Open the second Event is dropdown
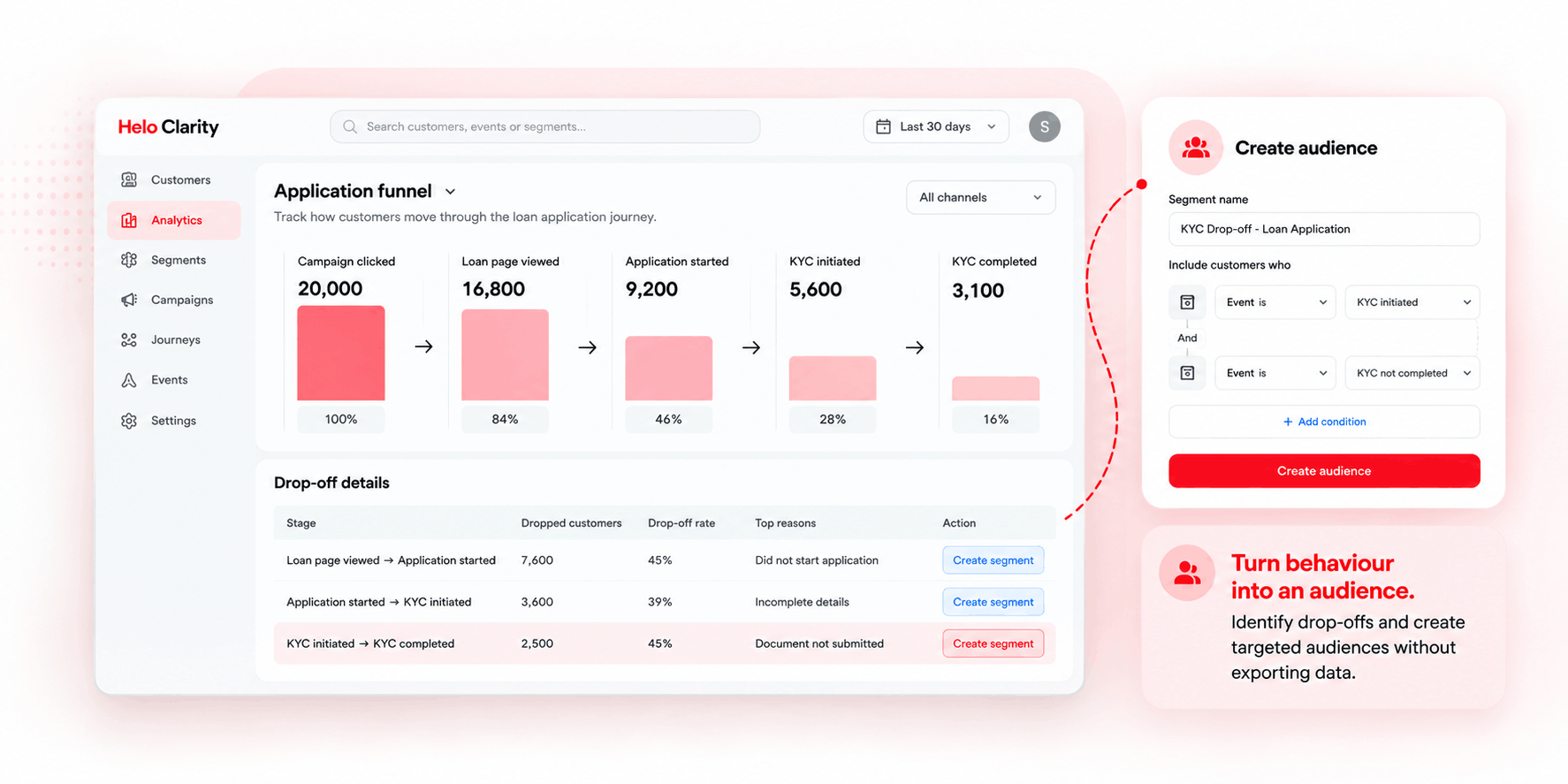The height and width of the screenshot is (784, 1568). point(1275,373)
